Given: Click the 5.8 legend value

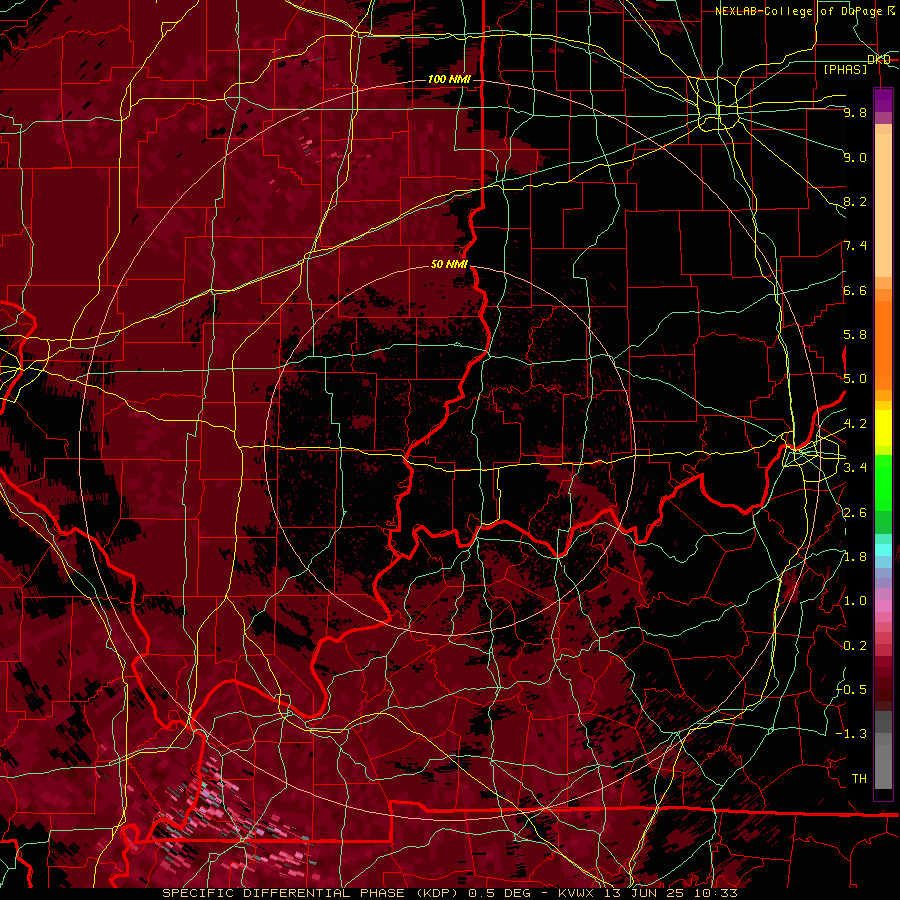Looking at the screenshot, I should tap(855, 334).
